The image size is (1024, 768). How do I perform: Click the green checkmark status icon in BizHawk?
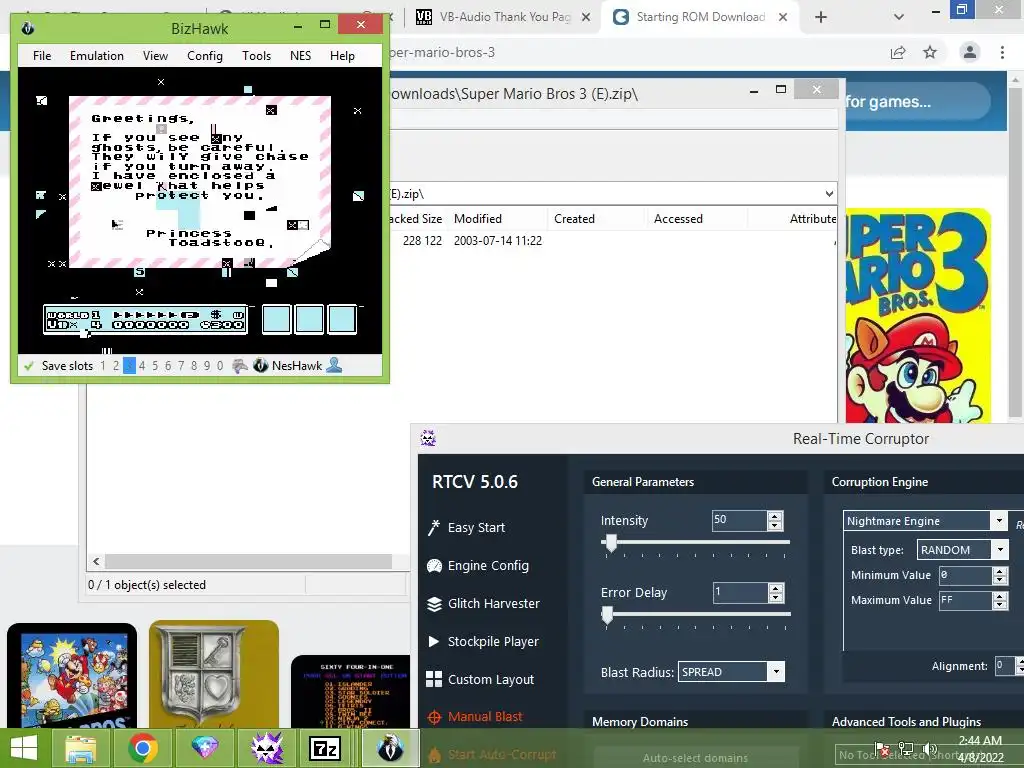coord(29,366)
